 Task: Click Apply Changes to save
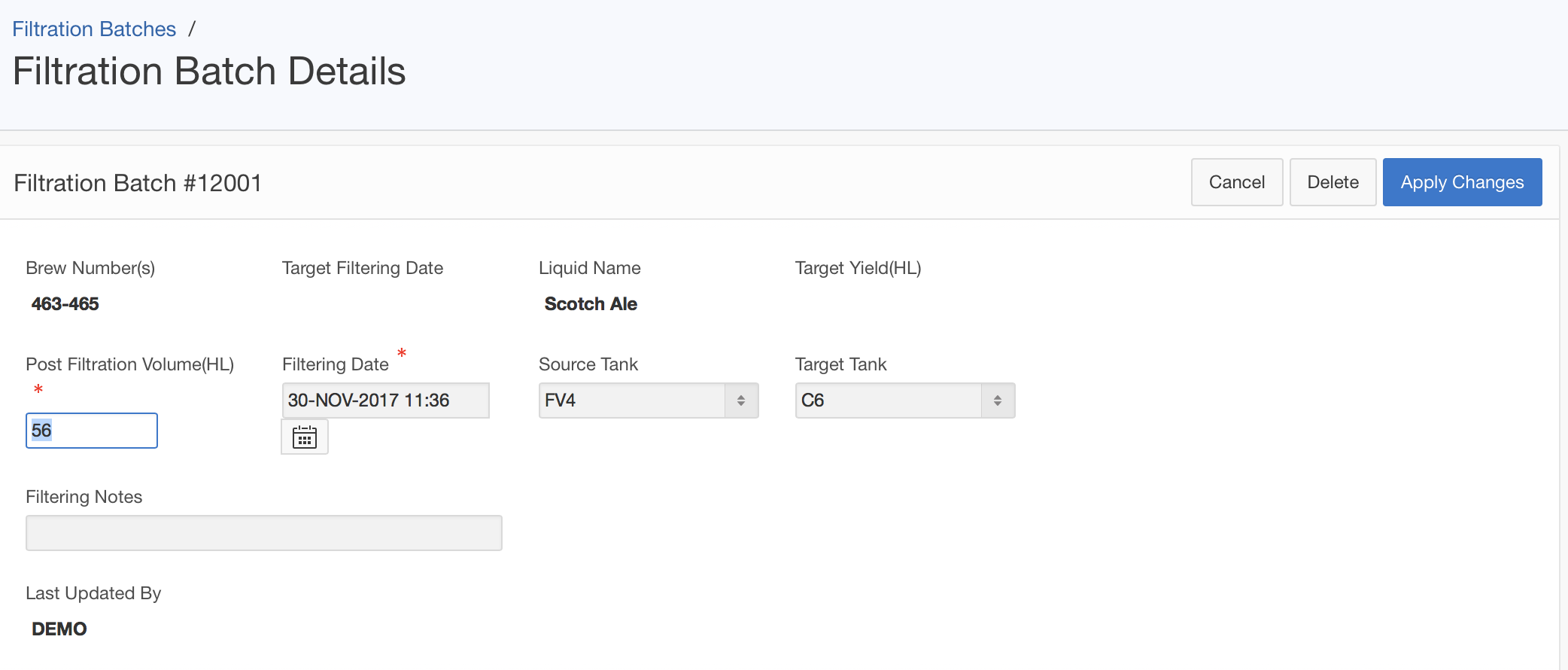[1462, 182]
